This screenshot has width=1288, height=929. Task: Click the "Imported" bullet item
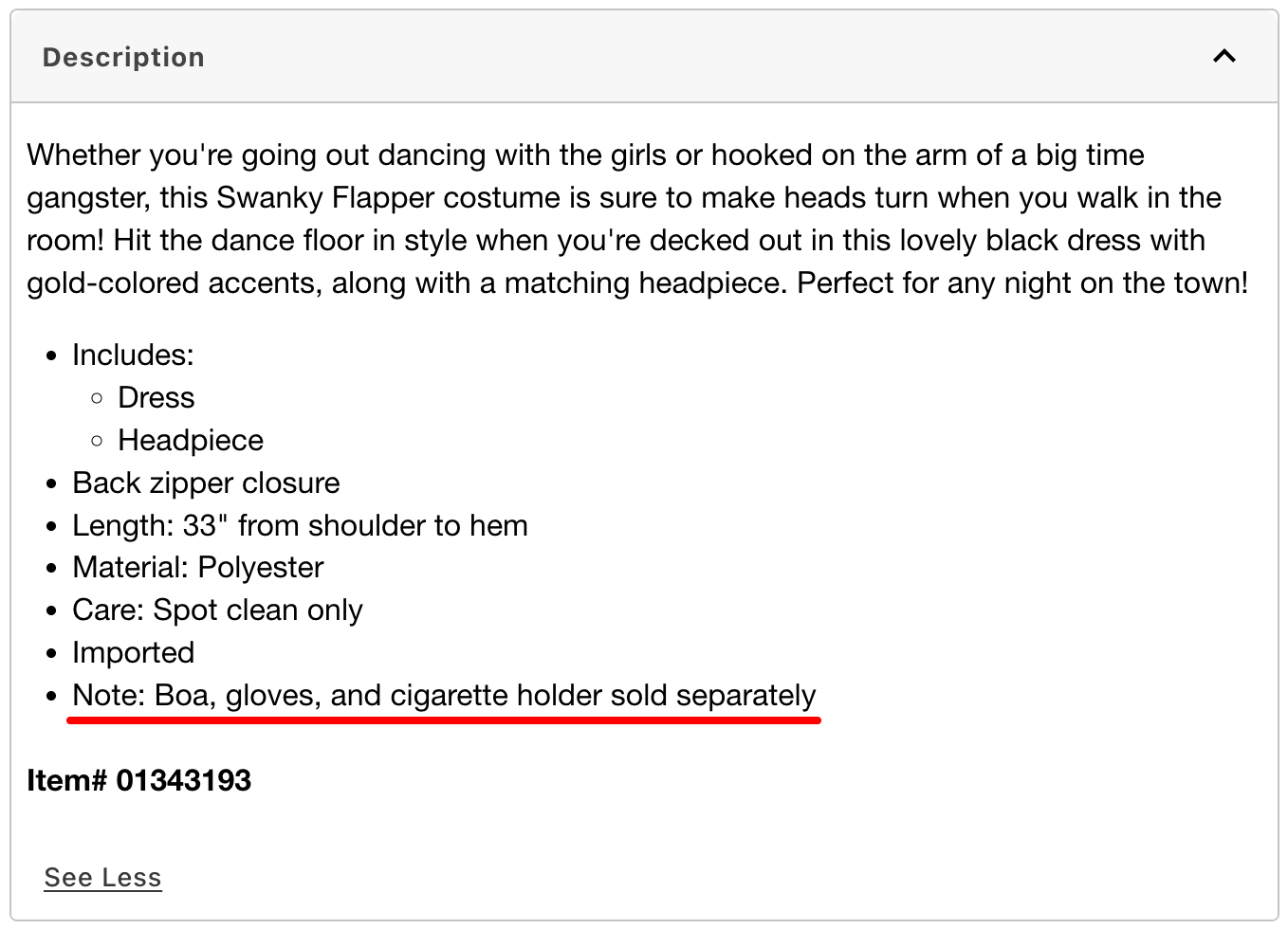(133, 653)
